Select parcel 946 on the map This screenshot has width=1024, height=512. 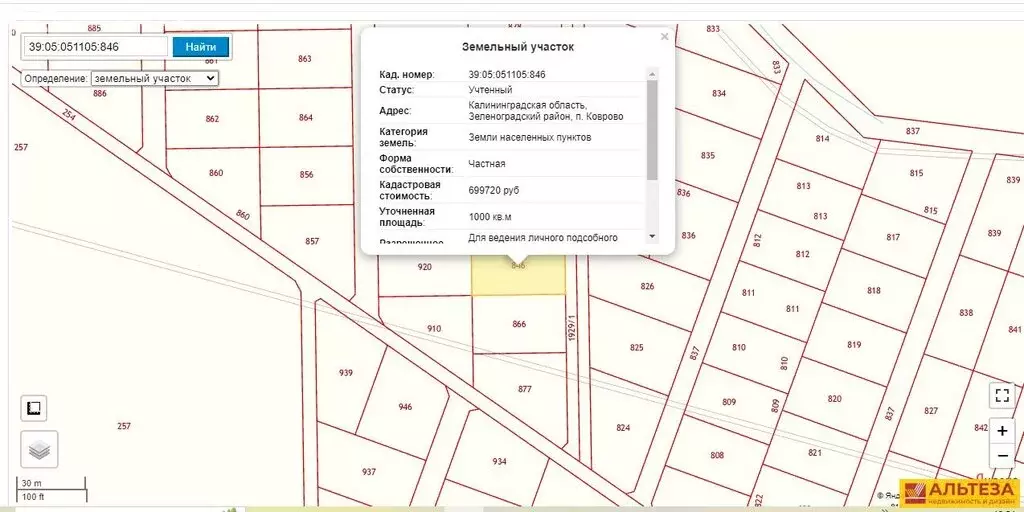(405, 407)
